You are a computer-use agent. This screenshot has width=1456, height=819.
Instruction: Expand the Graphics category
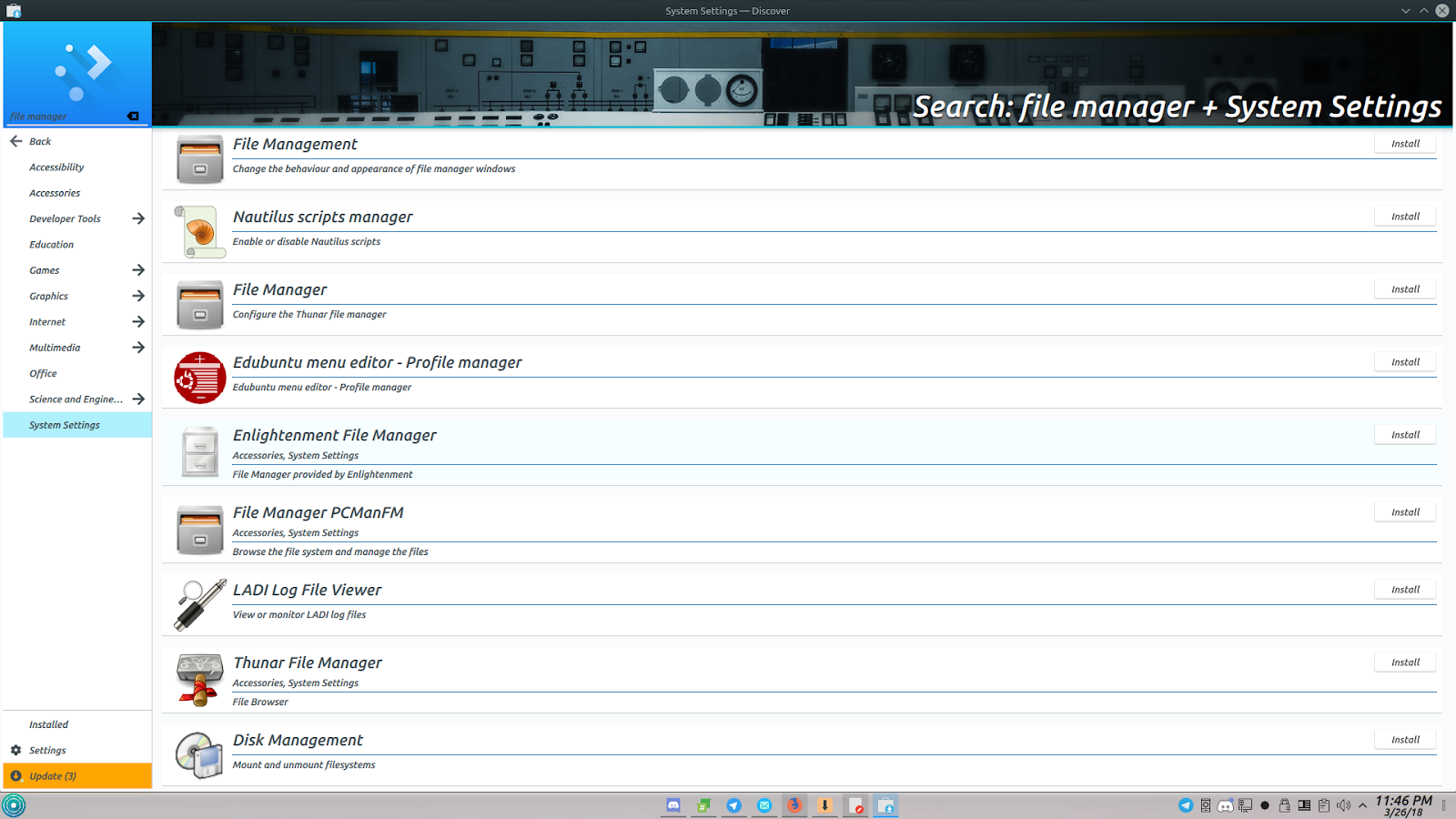click(48, 296)
